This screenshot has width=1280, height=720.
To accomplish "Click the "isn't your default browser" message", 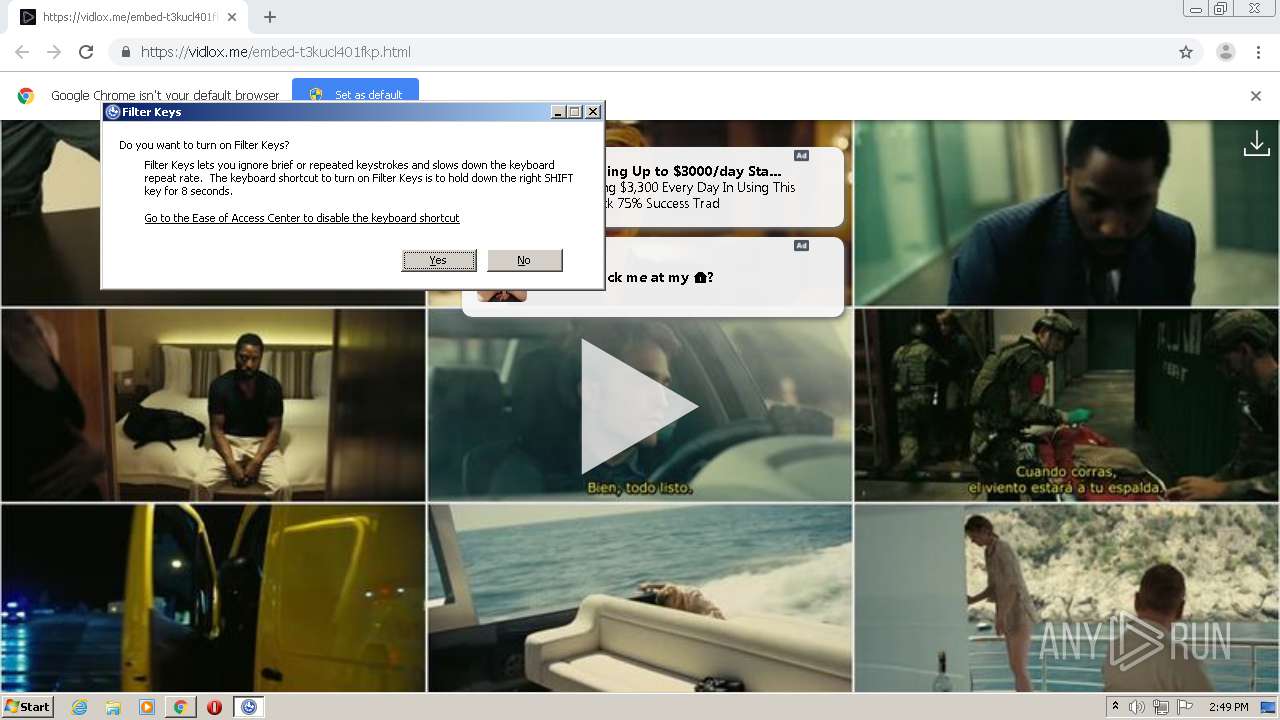I will (x=165, y=96).
